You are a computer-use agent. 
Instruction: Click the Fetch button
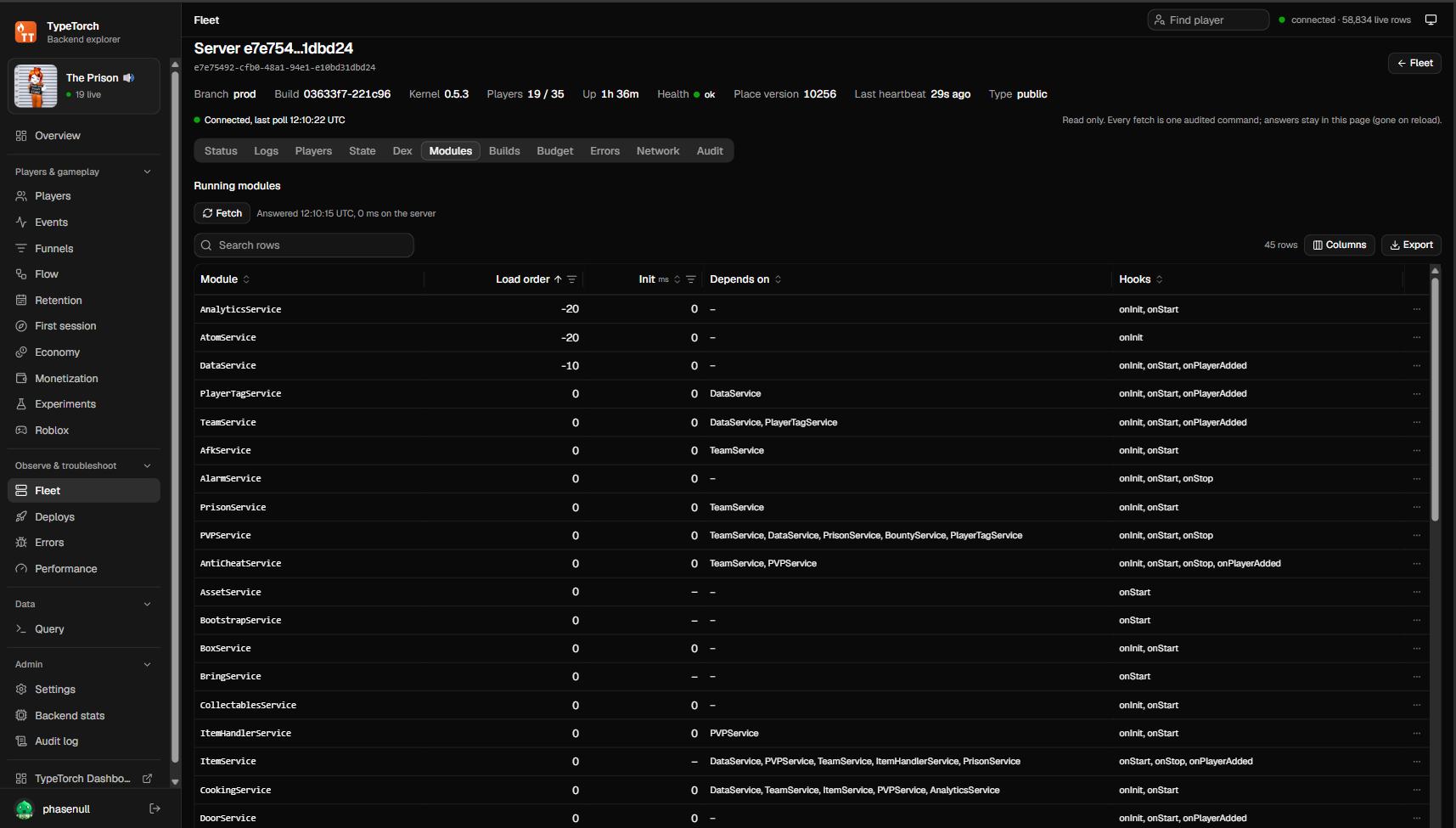222,213
